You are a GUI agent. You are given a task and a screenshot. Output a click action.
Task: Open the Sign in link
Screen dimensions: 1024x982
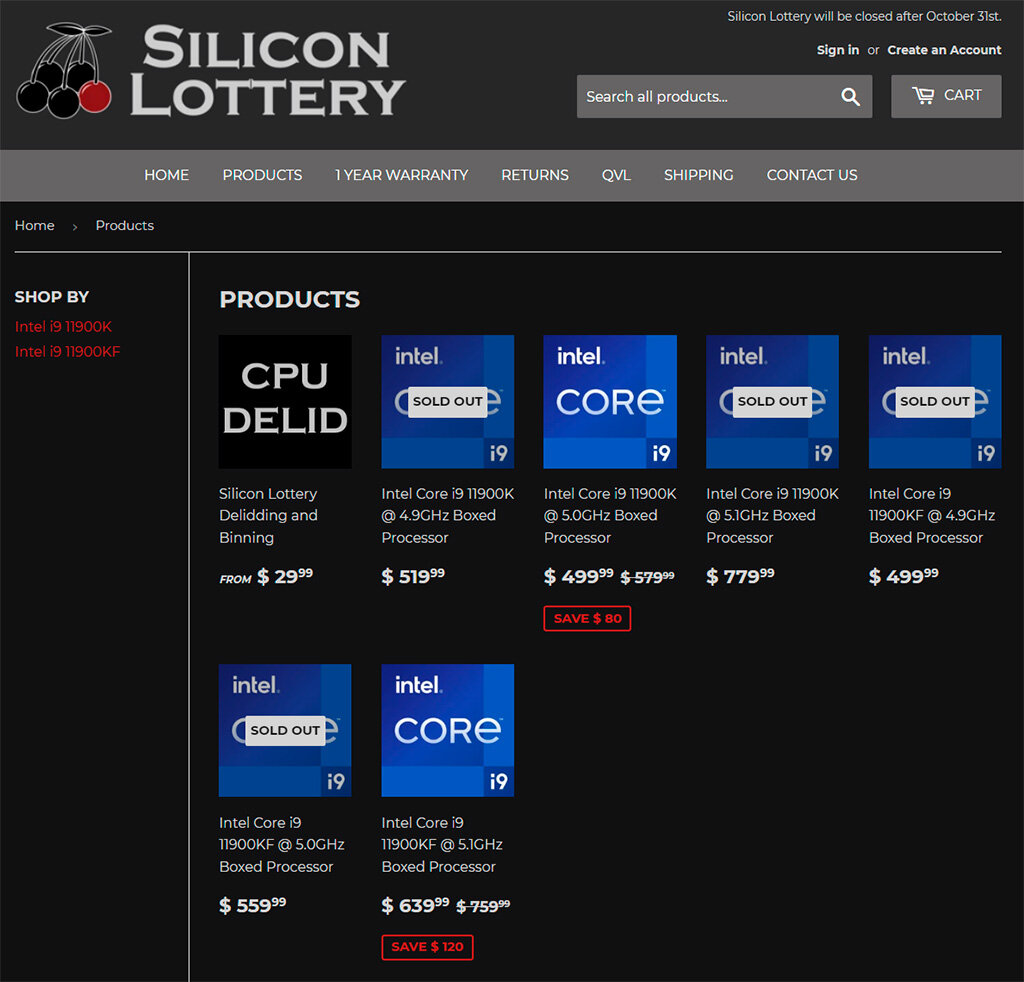837,50
